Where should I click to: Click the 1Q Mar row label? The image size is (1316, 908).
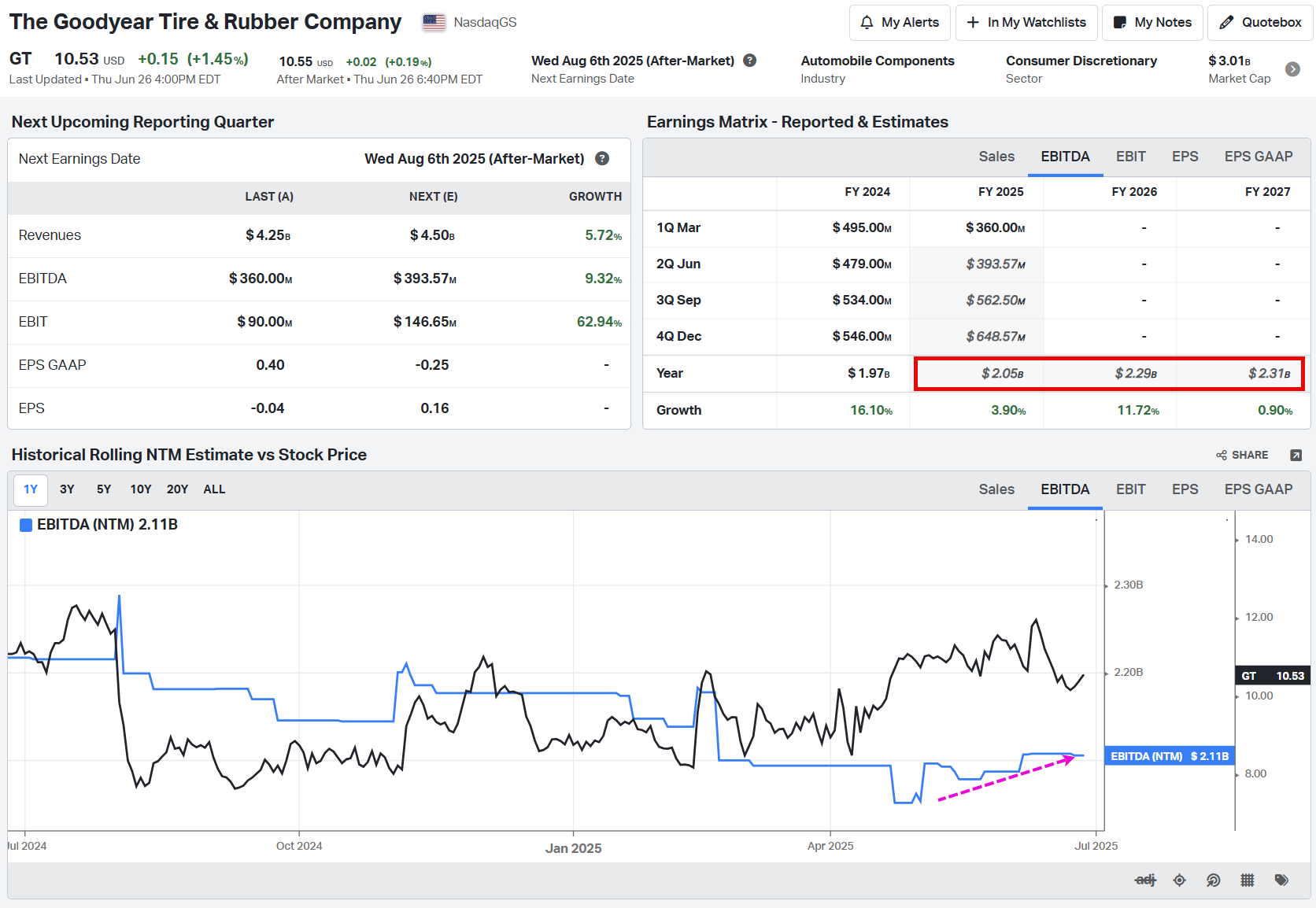tap(678, 227)
